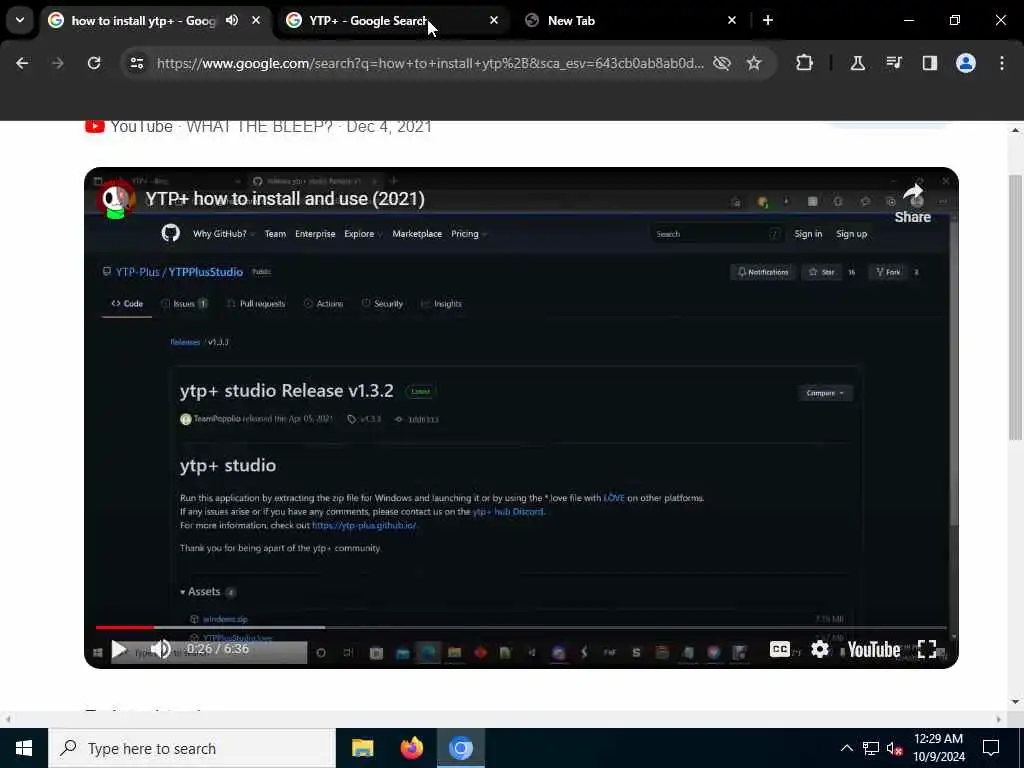
Task: Click the page vertical scrollbar thumb
Action: click(x=1015, y=307)
